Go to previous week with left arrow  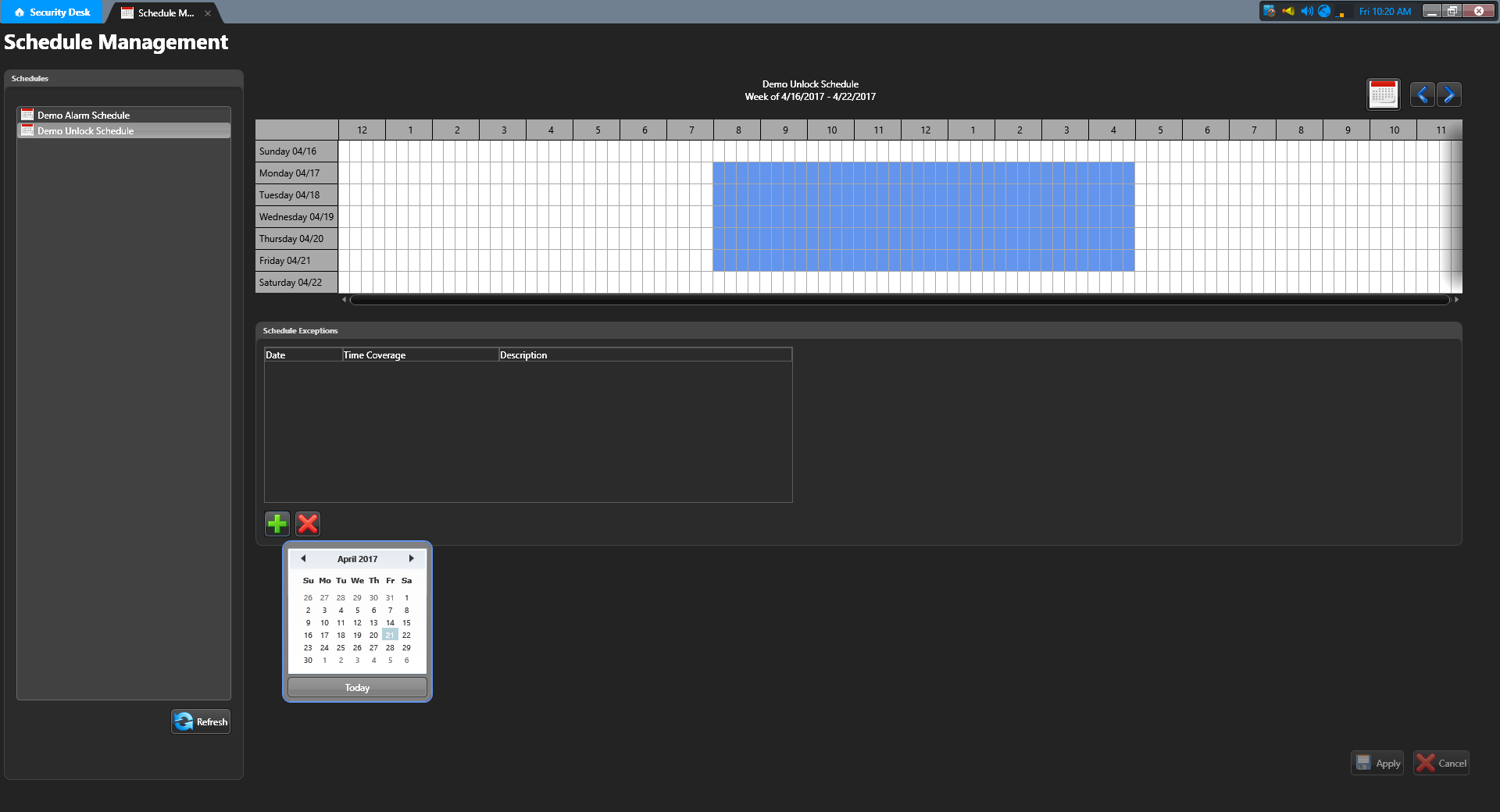[x=1422, y=94]
